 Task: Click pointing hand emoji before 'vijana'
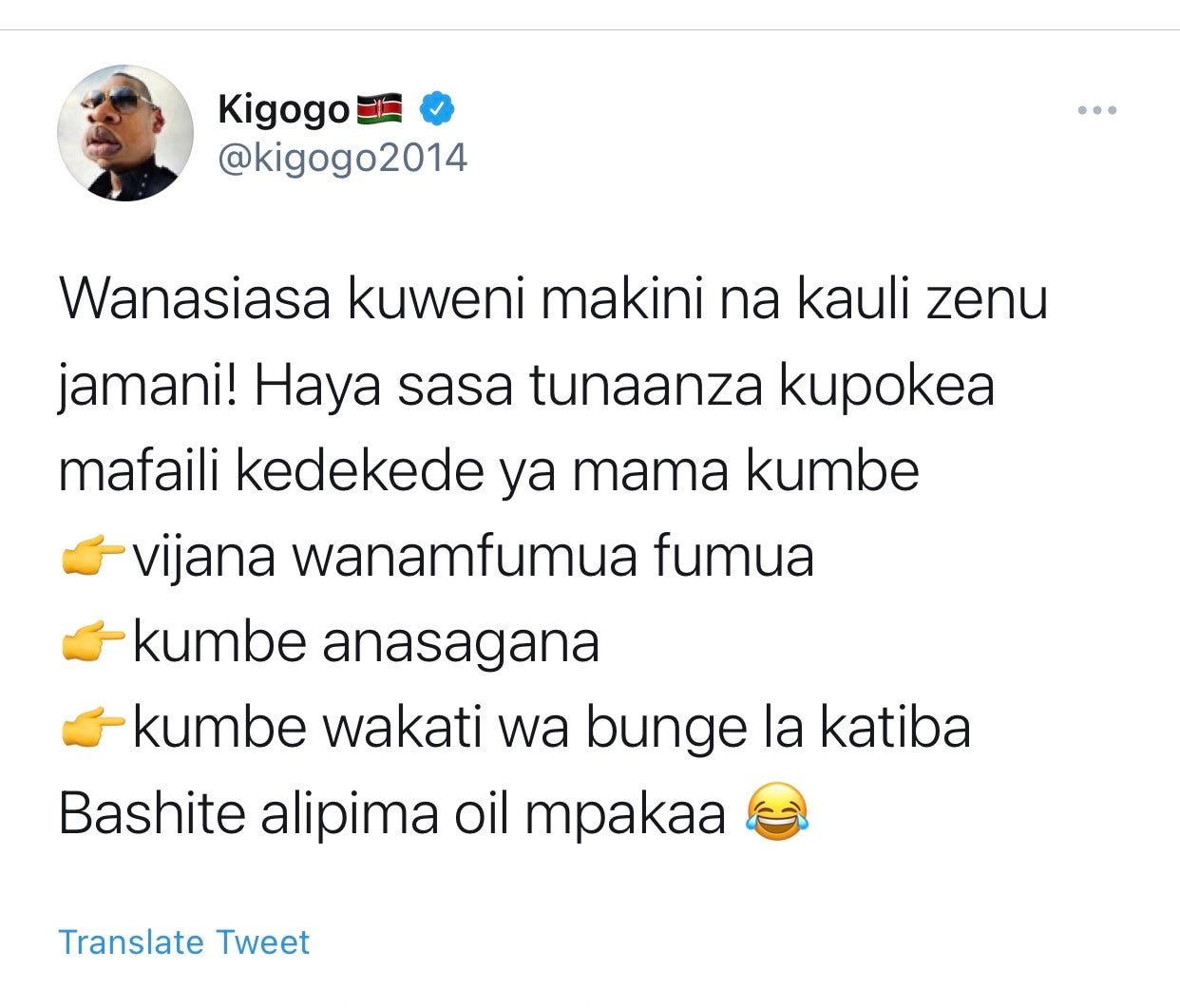[92, 558]
